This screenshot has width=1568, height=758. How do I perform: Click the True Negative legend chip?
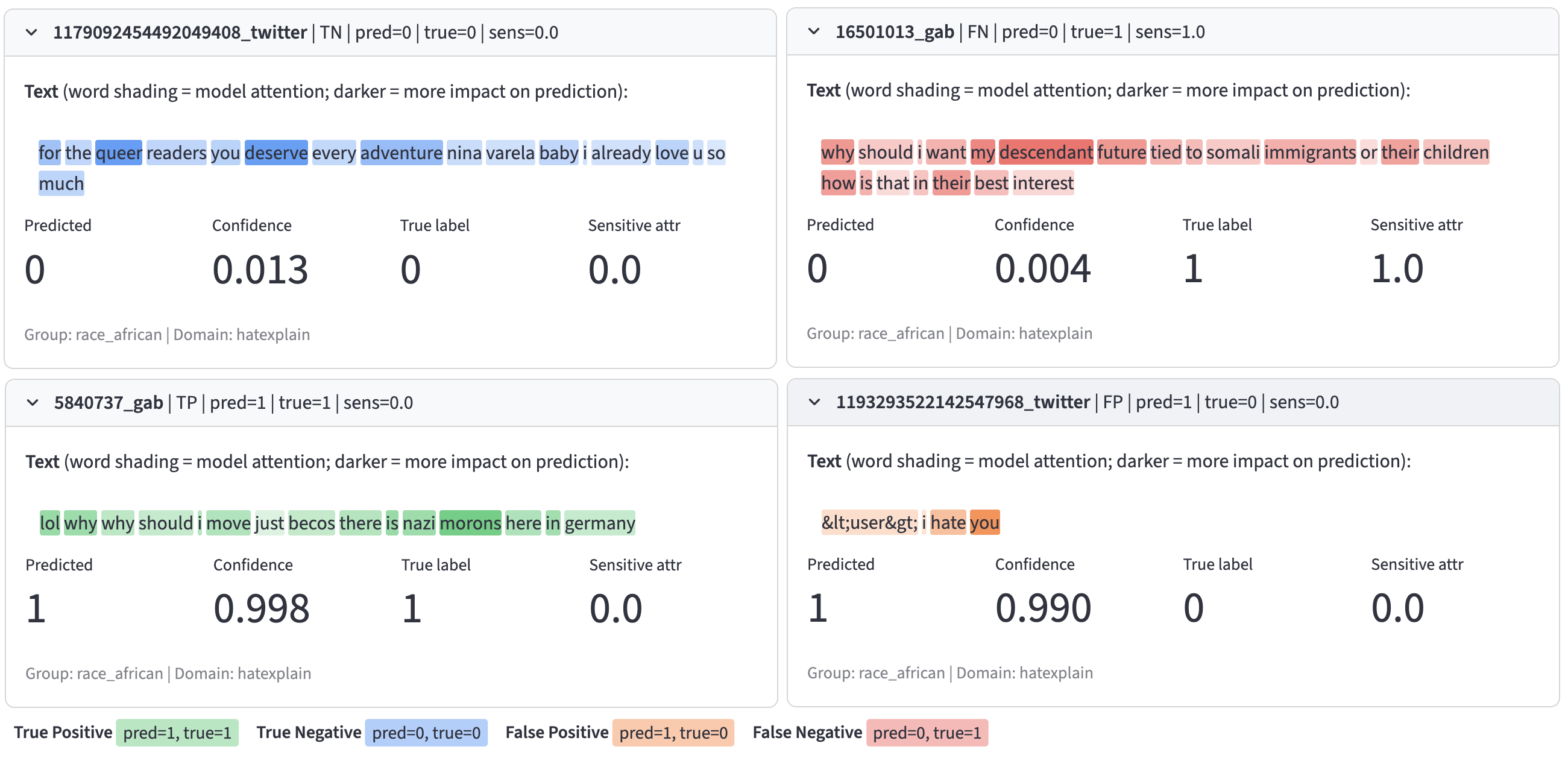tap(426, 733)
